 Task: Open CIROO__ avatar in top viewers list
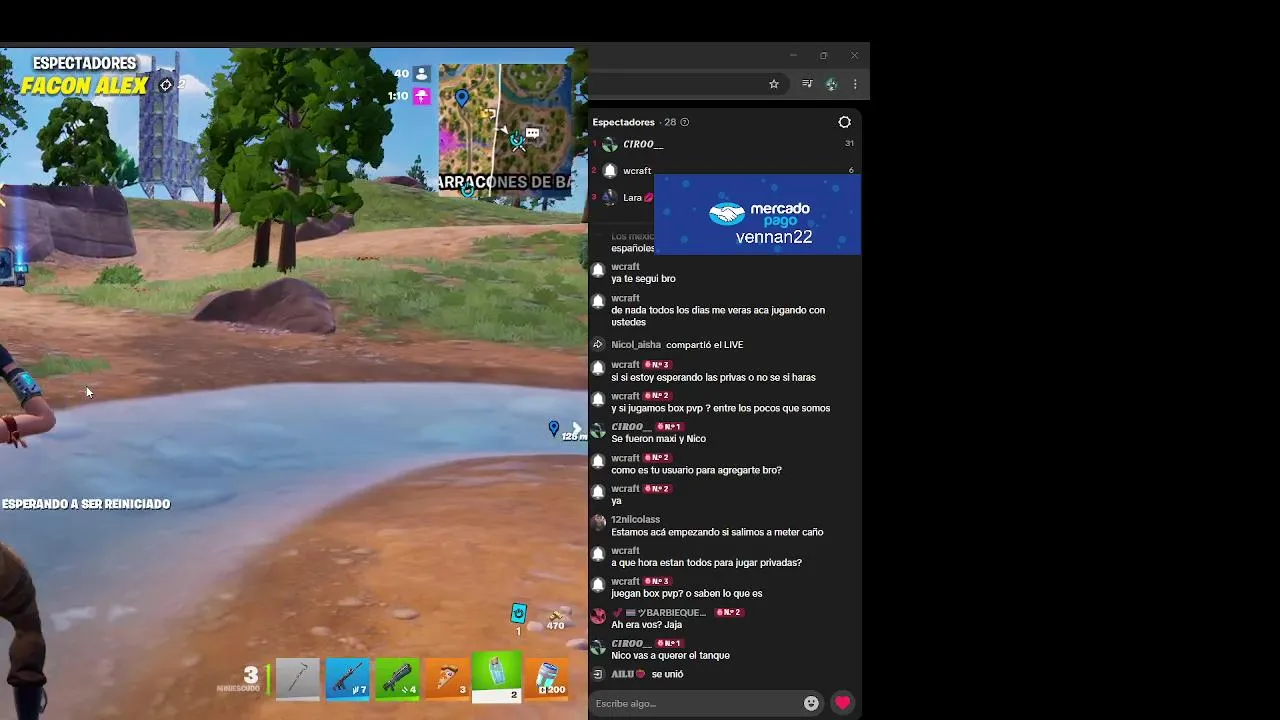tap(609, 145)
